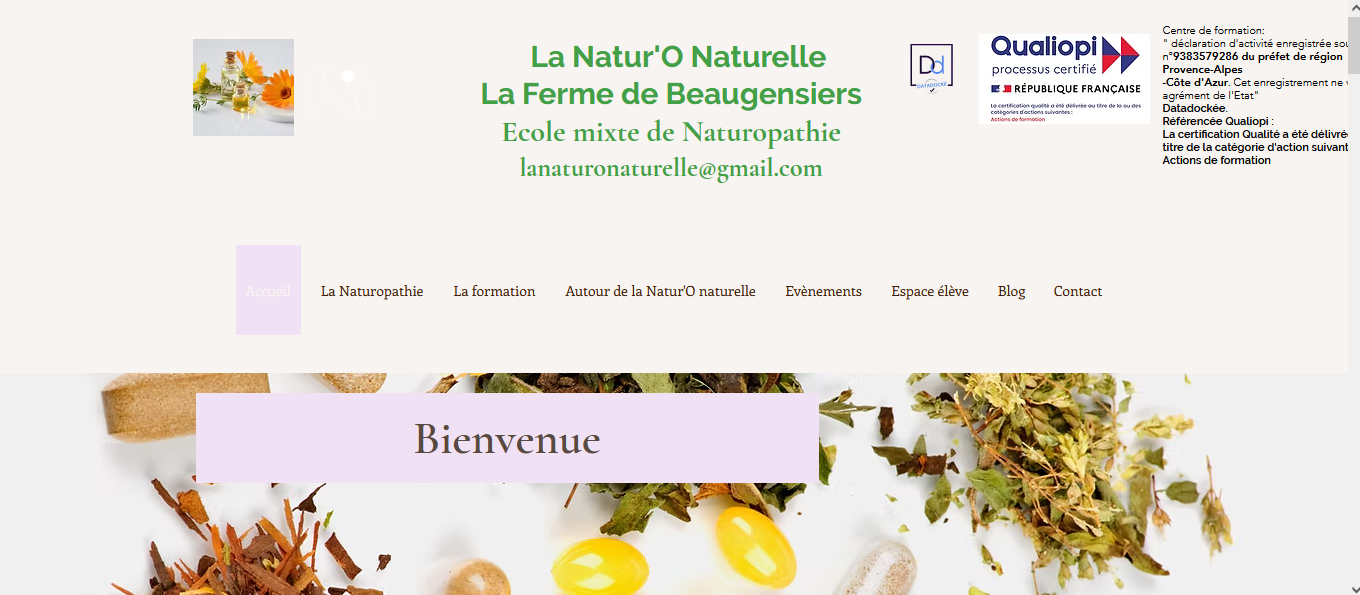Viewport: 1360px width, 595px height.
Task: Click the Centre de formation declaration text
Action: (1255, 95)
